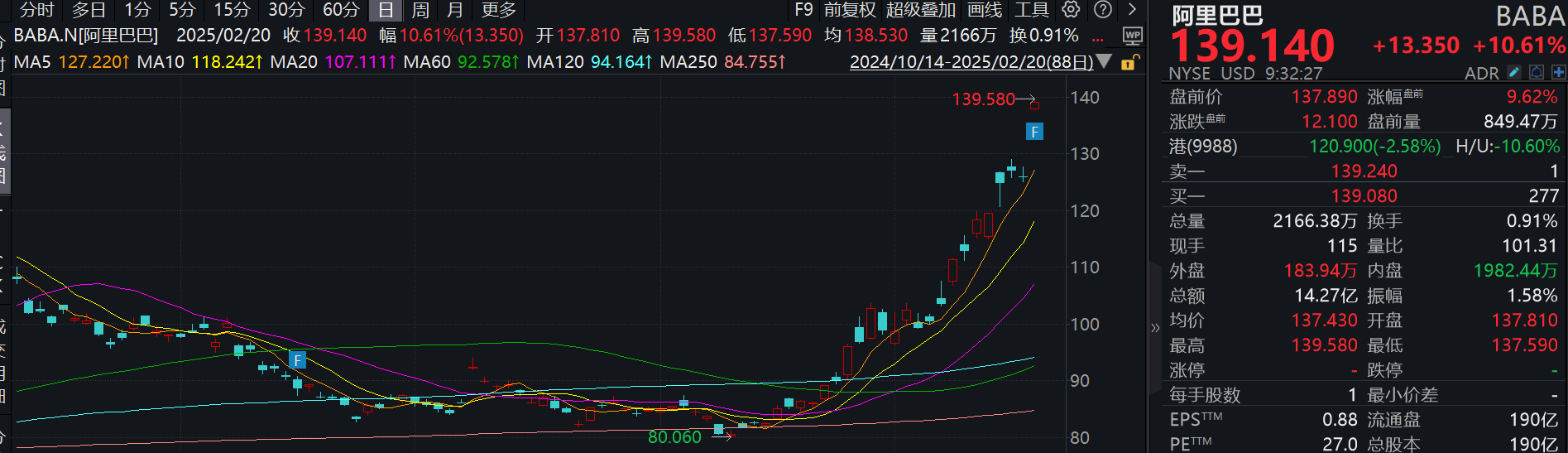Click 最高 value 139.580 in panel

pos(1324,345)
